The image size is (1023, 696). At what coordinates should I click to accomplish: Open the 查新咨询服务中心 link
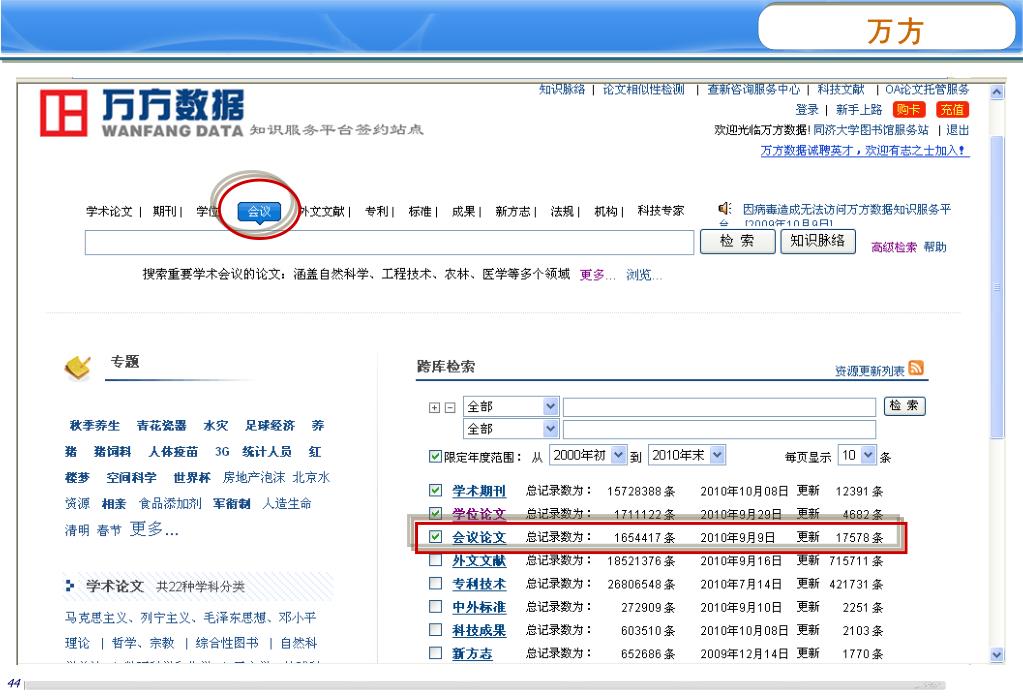click(x=754, y=89)
